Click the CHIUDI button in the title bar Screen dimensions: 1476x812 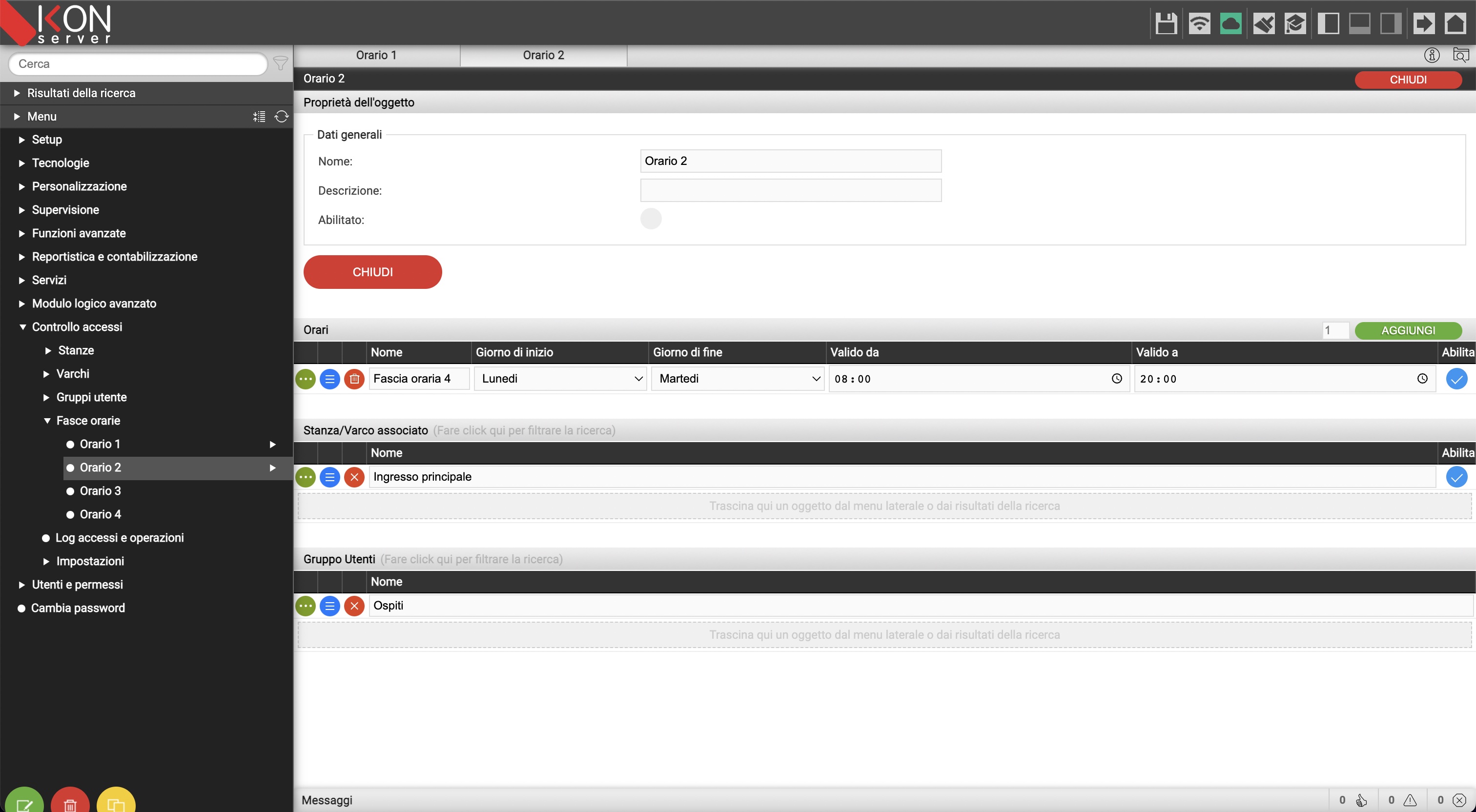1408,80
